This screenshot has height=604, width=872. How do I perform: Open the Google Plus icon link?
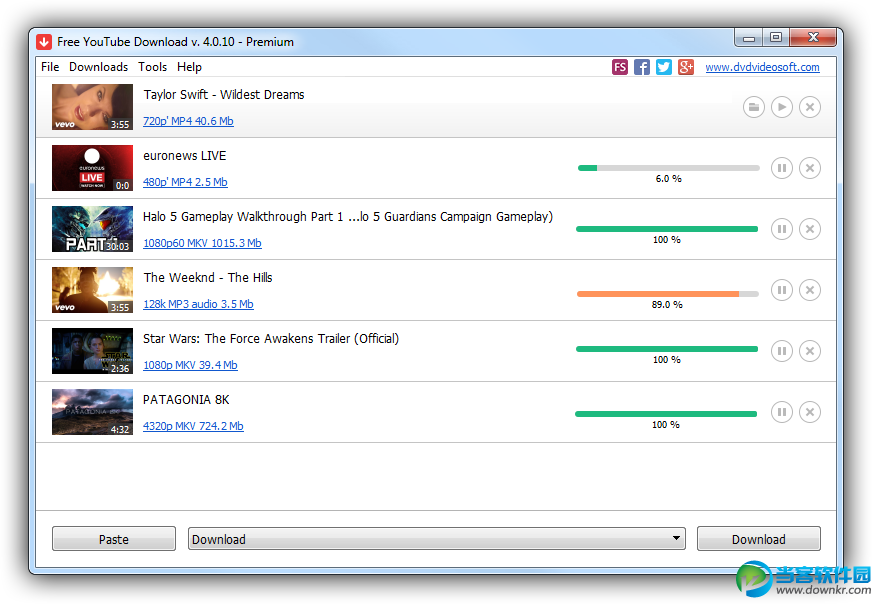[686, 67]
